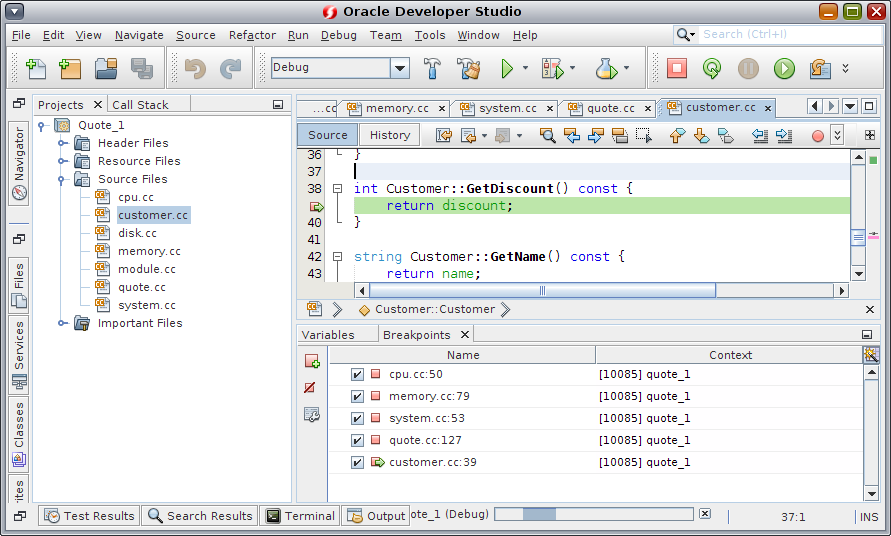
Task: Expand the Resource Files folder node
Action: click(x=63, y=161)
